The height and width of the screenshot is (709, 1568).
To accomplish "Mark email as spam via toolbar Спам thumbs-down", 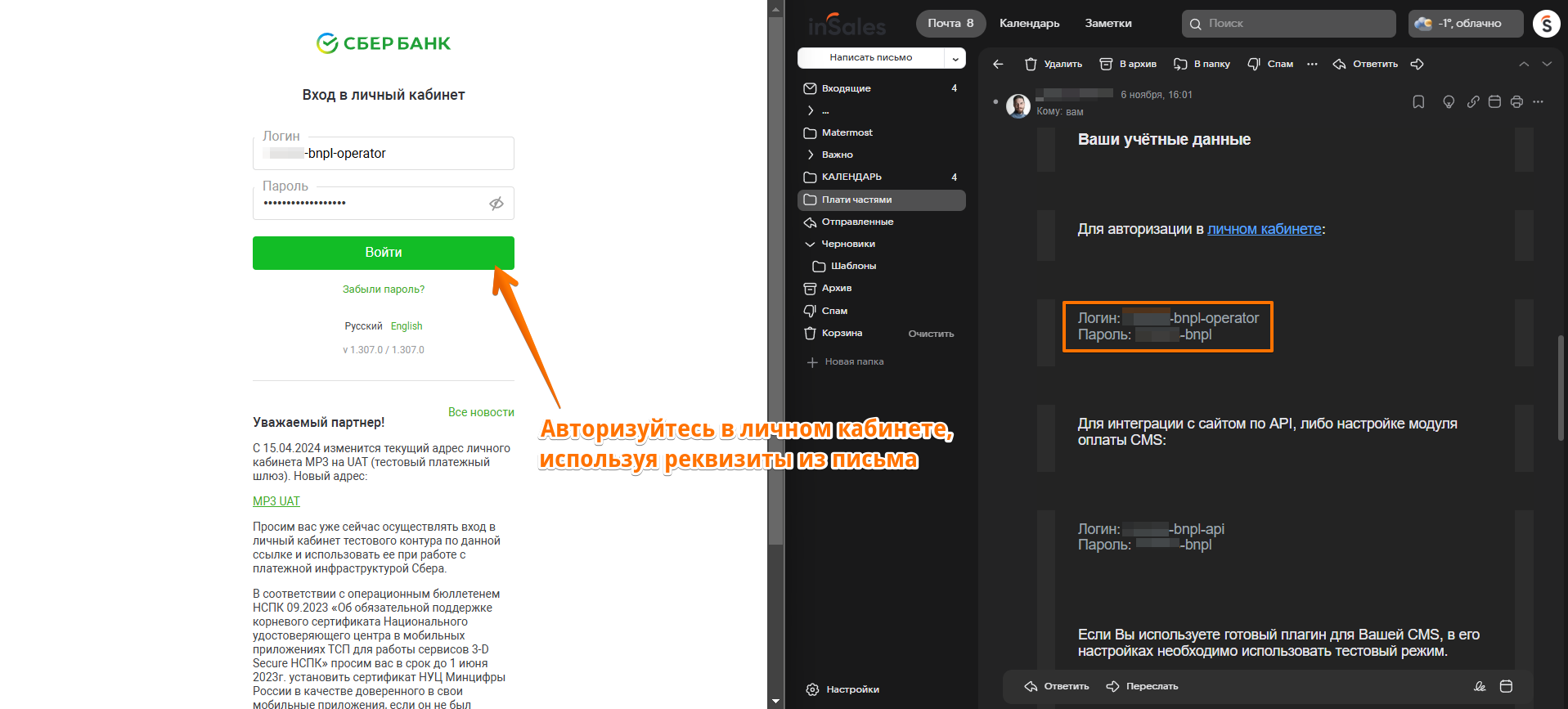I will point(1270,64).
